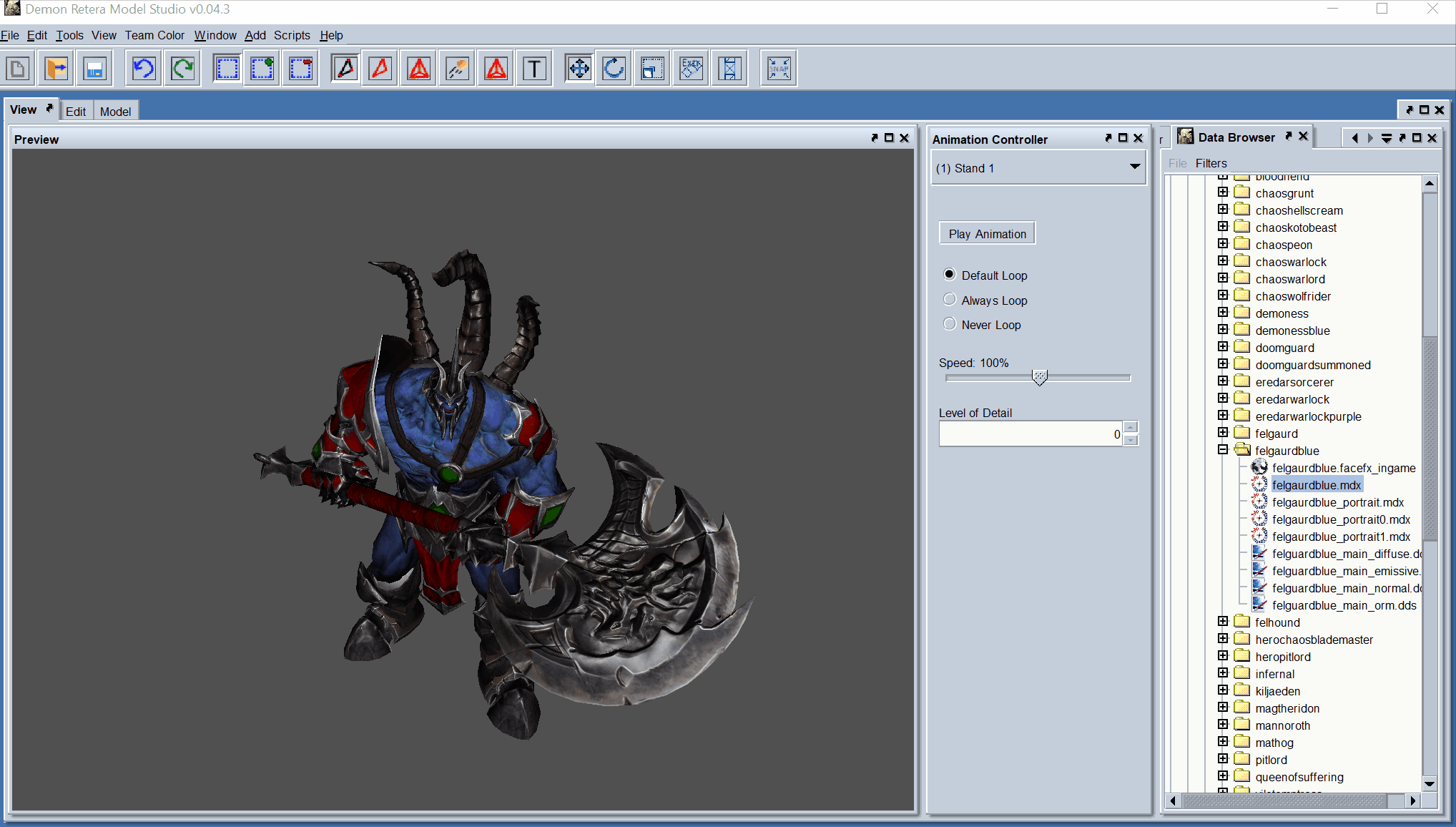The image size is (1456, 827).
Task: Expand the demoness folder
Action: click(x=1223, y=313)
